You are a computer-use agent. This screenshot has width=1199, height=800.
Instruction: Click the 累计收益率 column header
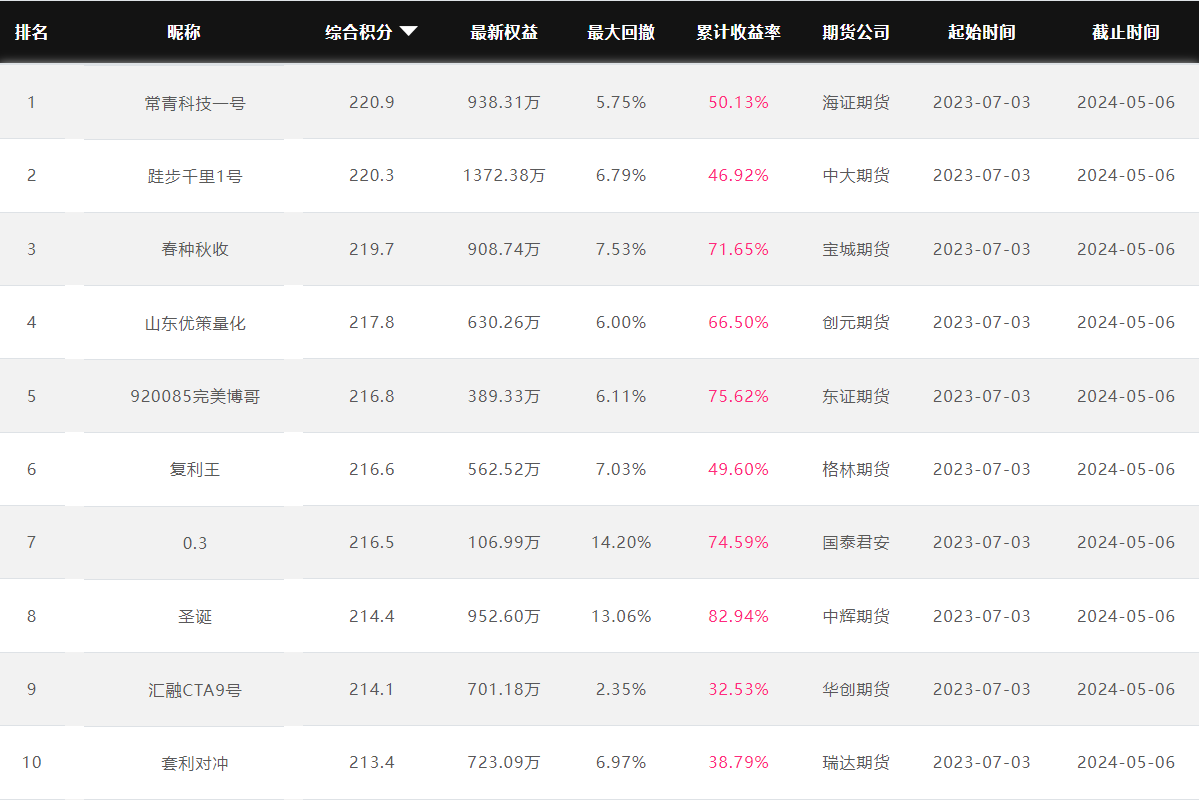coord(738,32)
